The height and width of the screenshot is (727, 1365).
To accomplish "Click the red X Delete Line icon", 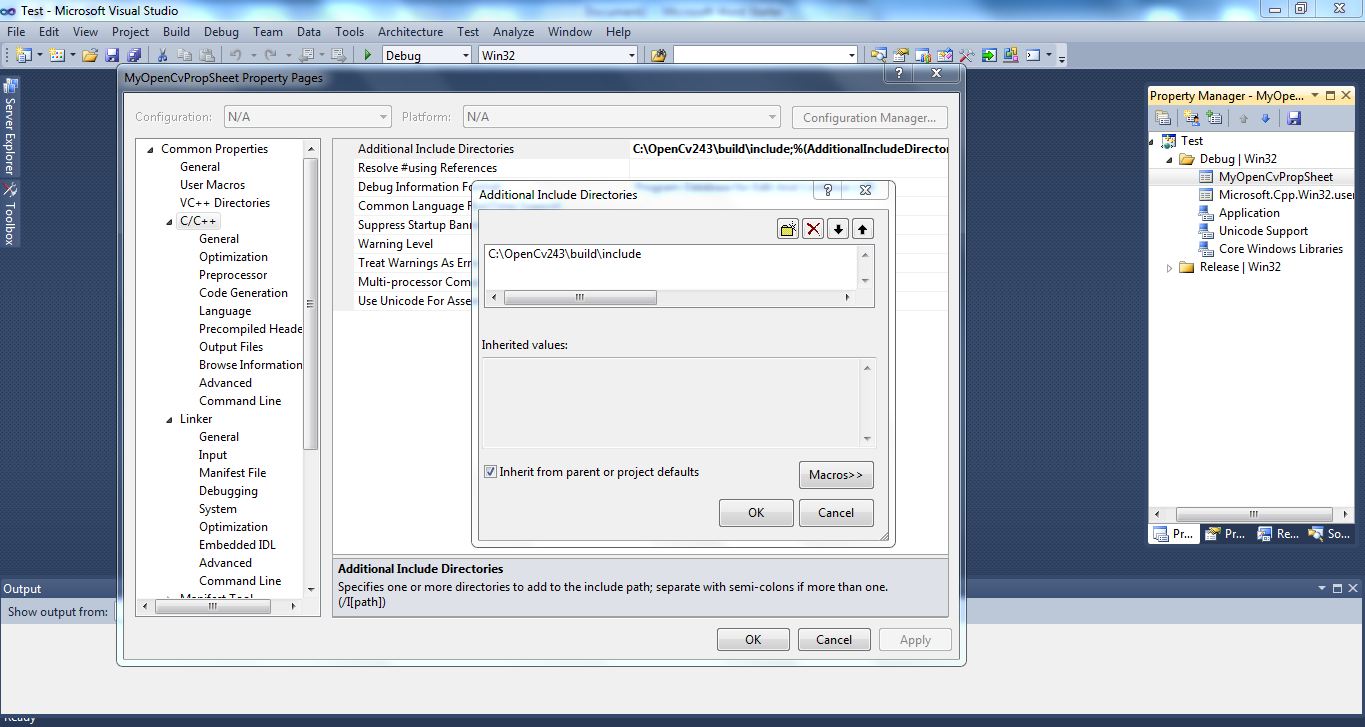I will [813, 229].
